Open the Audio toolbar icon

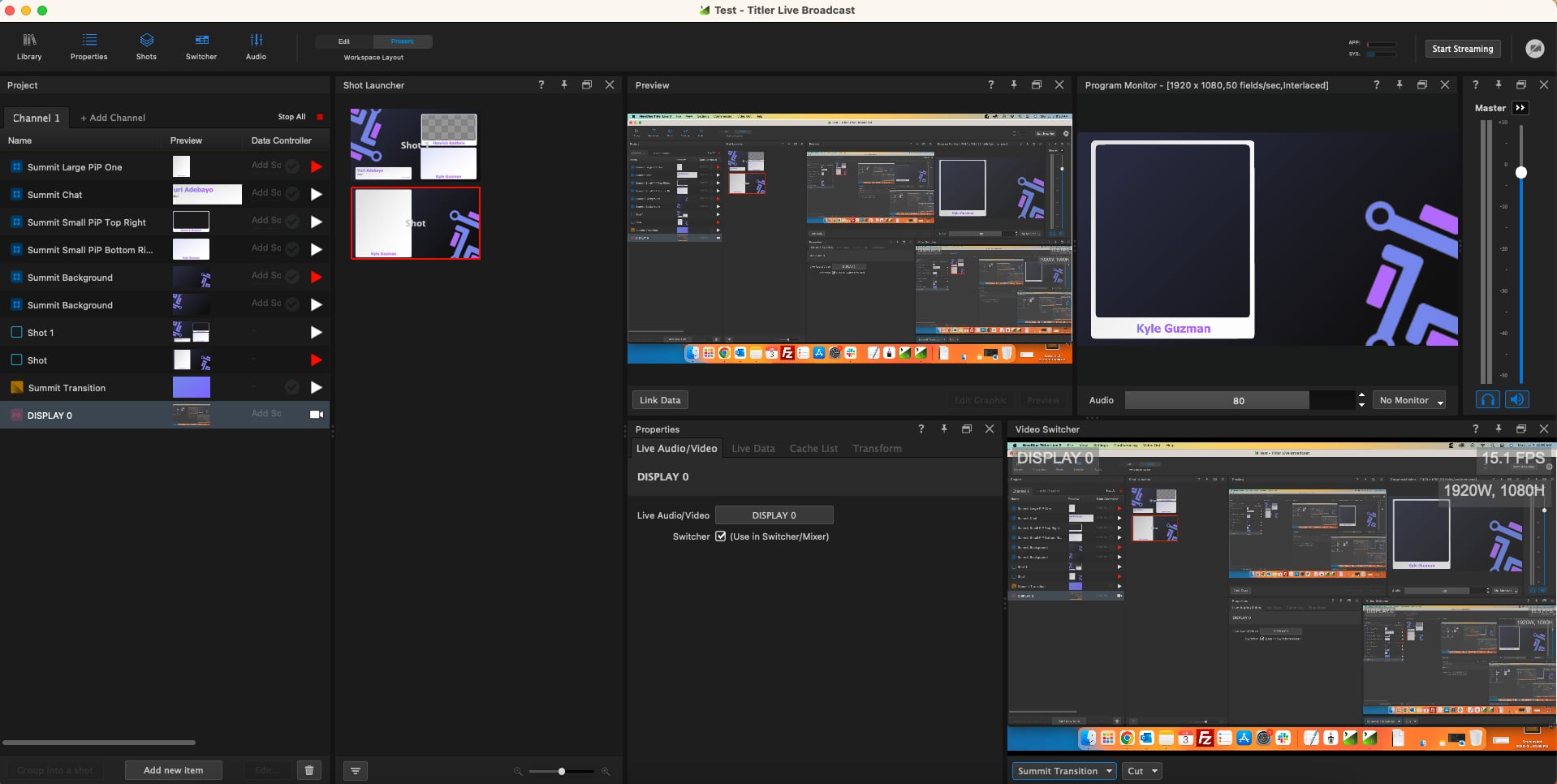(256, 47)
